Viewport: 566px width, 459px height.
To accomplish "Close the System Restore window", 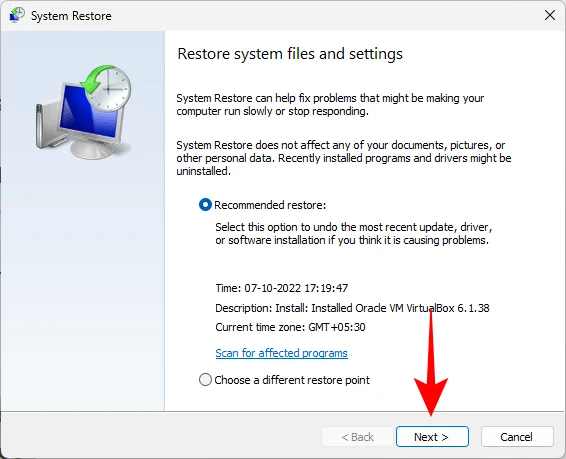I will pos(550,15).
